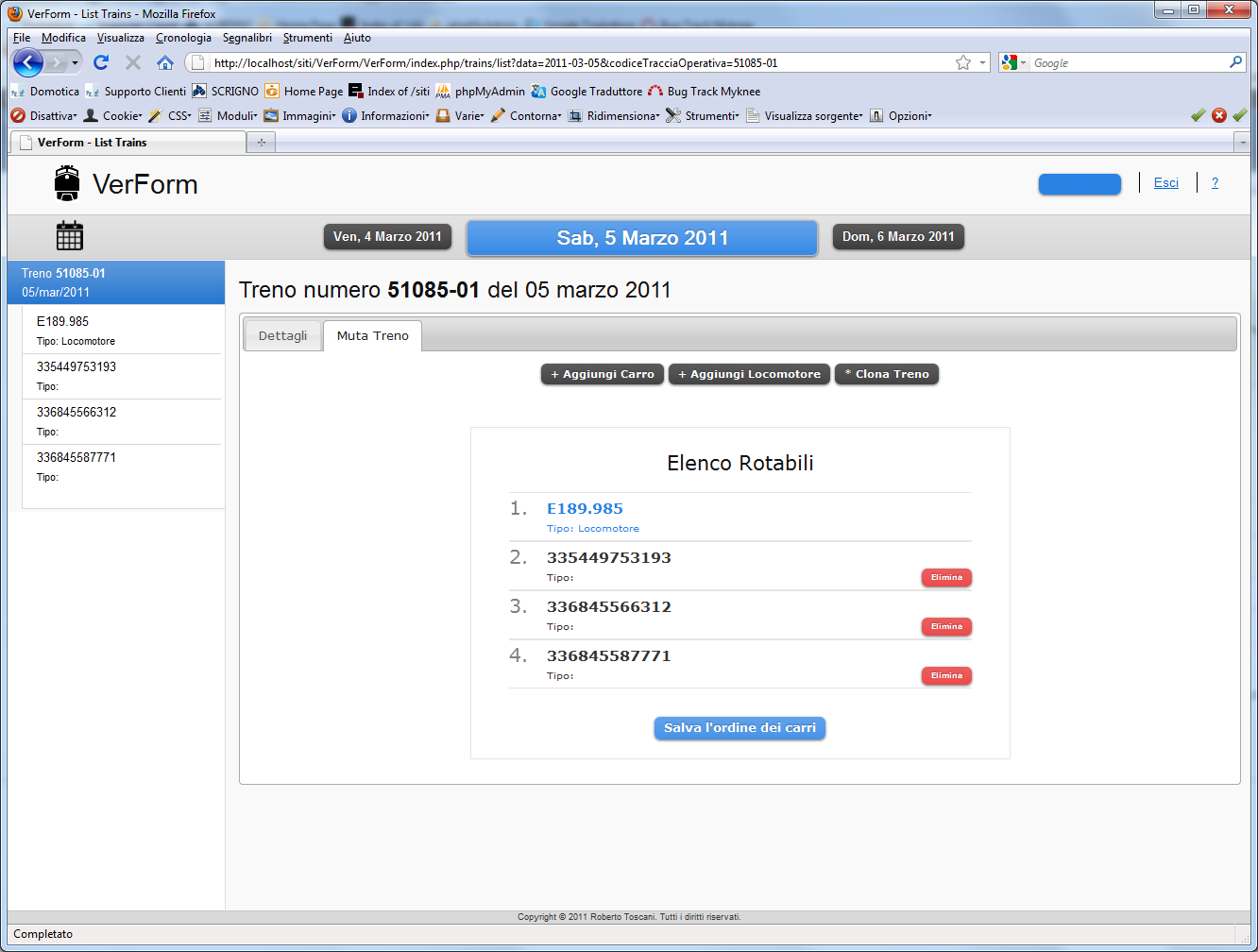Click the ? help link
The image size is (1258, 952).
coord(1215,183)
